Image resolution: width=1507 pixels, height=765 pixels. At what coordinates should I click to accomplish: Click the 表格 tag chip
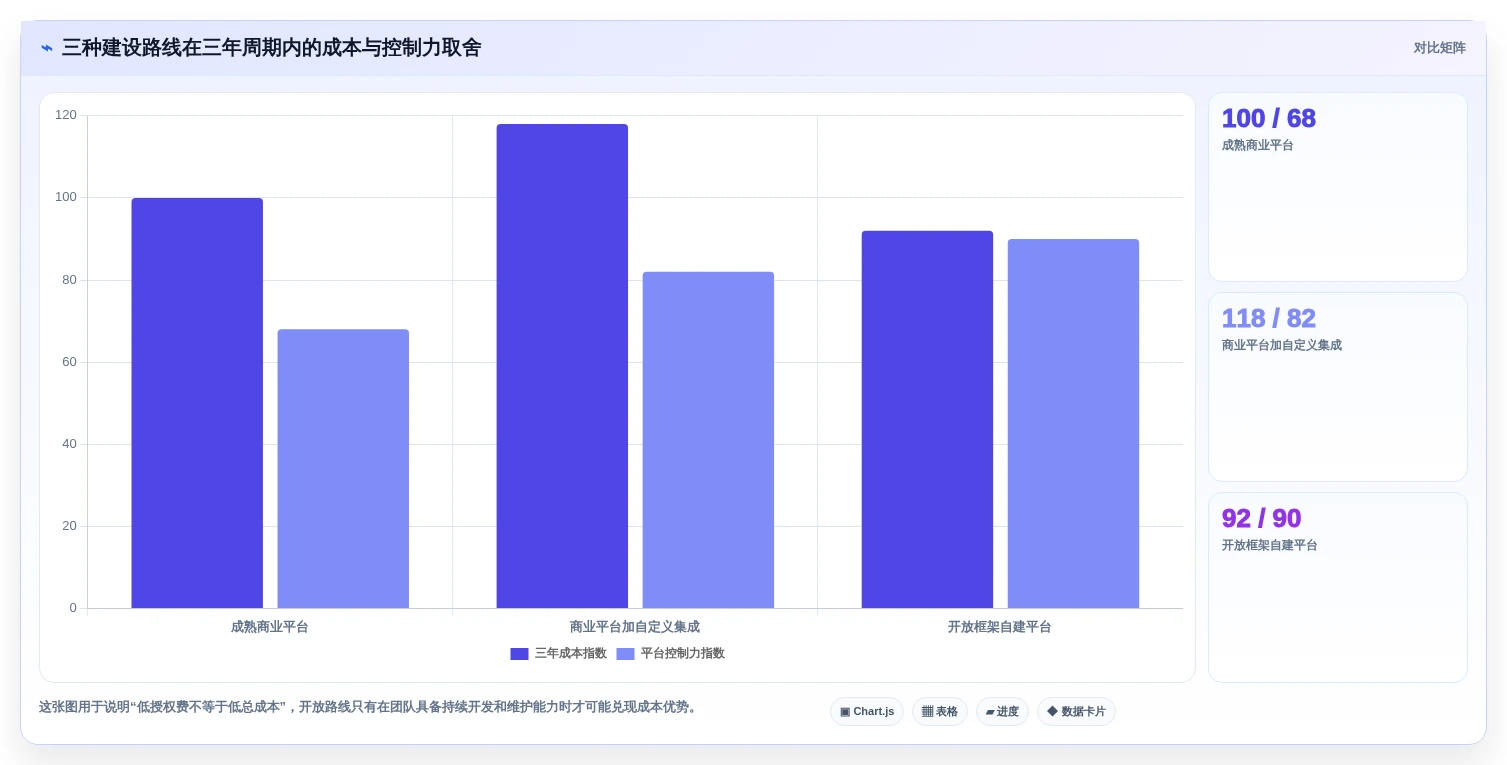click(940, 712)
